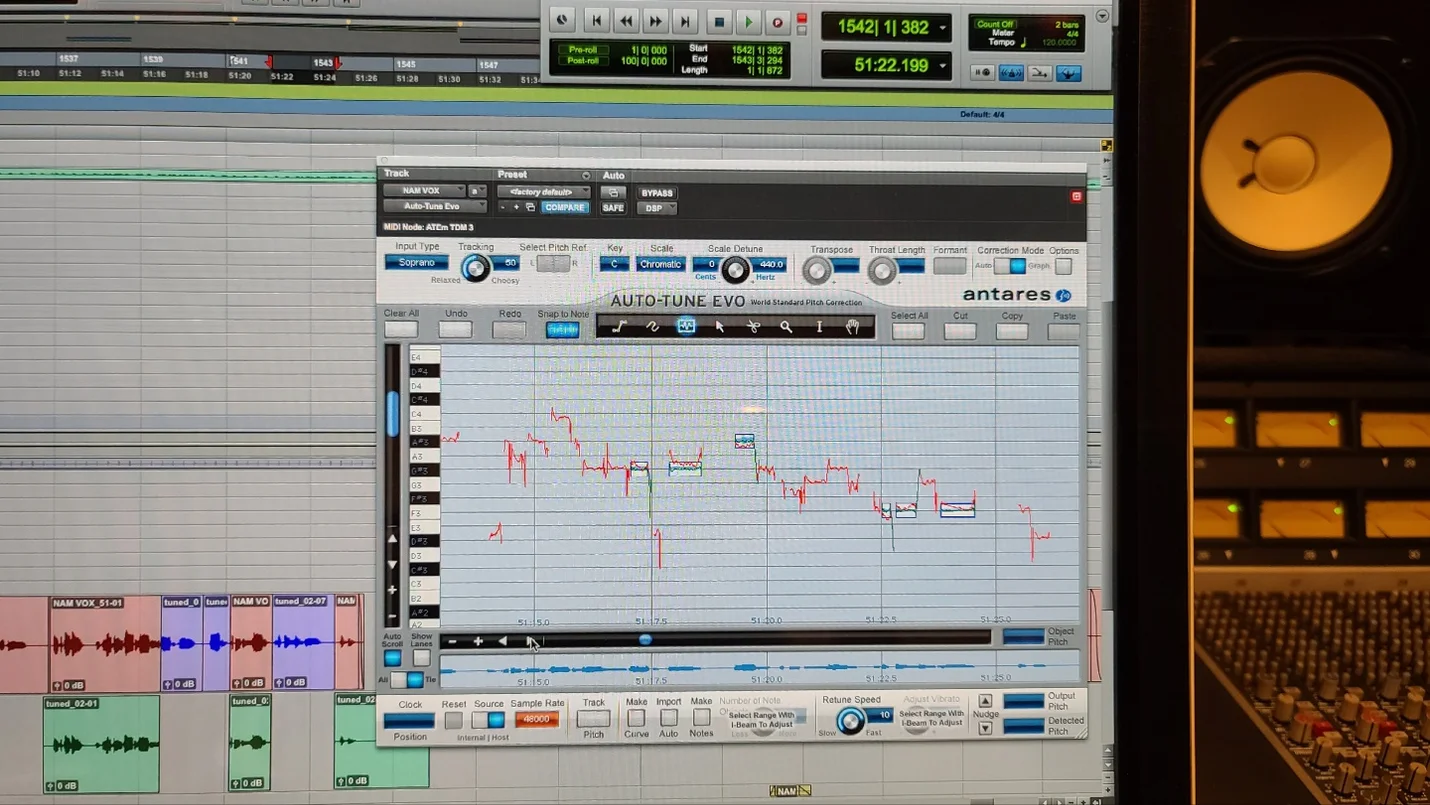Select the Curve drawing tool
1430x805 pixels.
click(652, 326)
